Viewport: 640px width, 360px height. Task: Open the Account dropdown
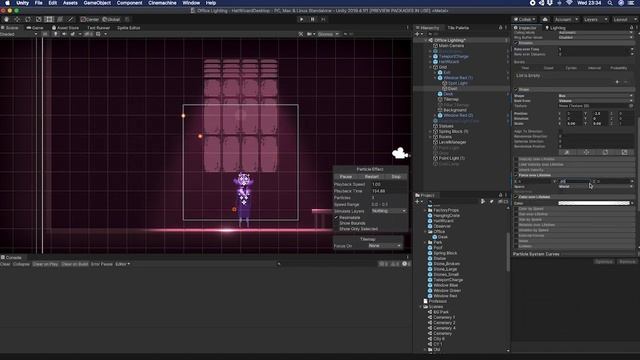565,19
